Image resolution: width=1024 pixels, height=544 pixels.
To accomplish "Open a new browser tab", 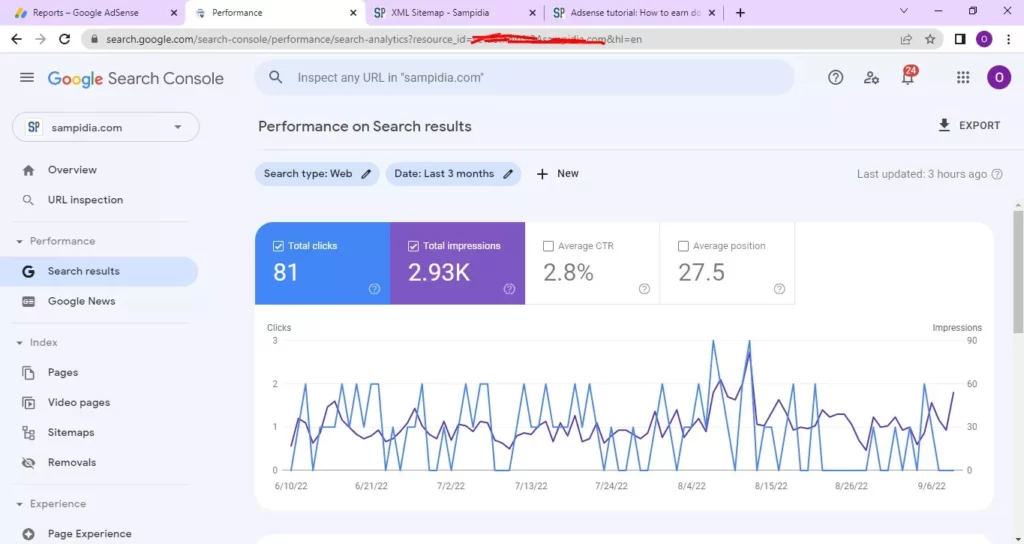I will pyautogui.click(x=740, y=12).
